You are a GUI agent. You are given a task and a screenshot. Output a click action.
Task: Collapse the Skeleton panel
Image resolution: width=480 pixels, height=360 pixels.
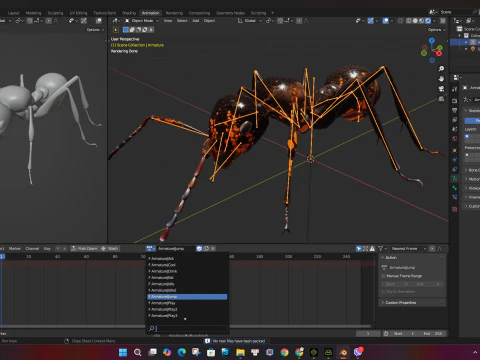pos(472,110)
